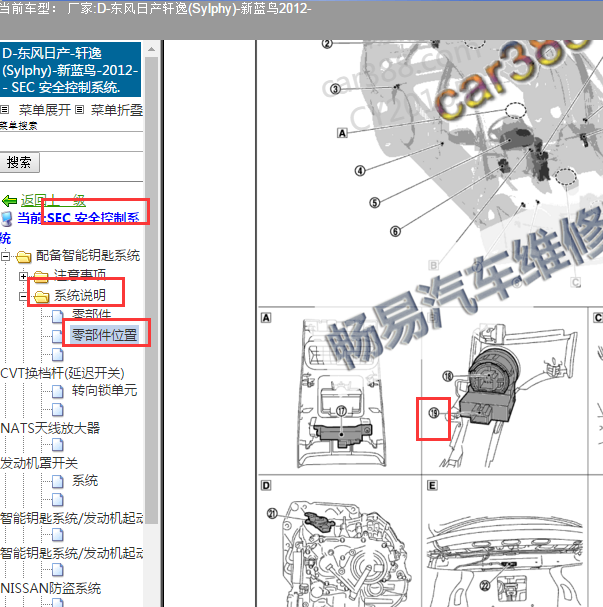Click the document icon above NISSAN防盗系统
603x607 pixels.
click(58, 570)
